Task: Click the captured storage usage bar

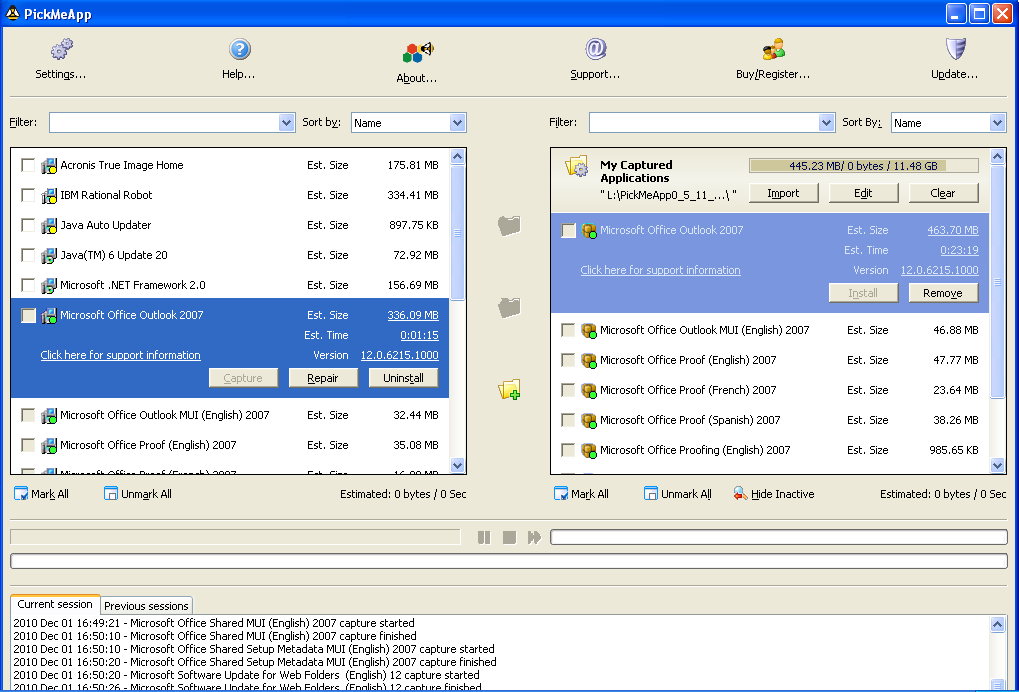Action: tap(864, 166)
